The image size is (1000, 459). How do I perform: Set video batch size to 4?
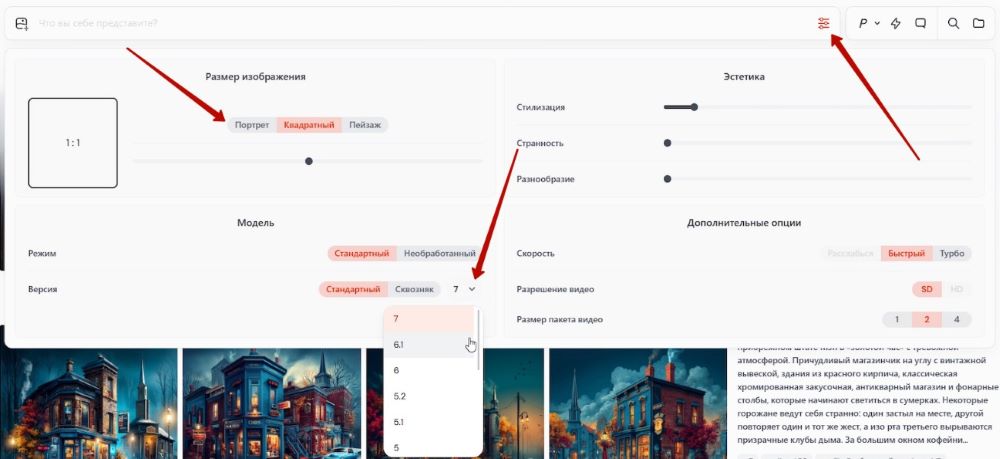pos(957,319)
